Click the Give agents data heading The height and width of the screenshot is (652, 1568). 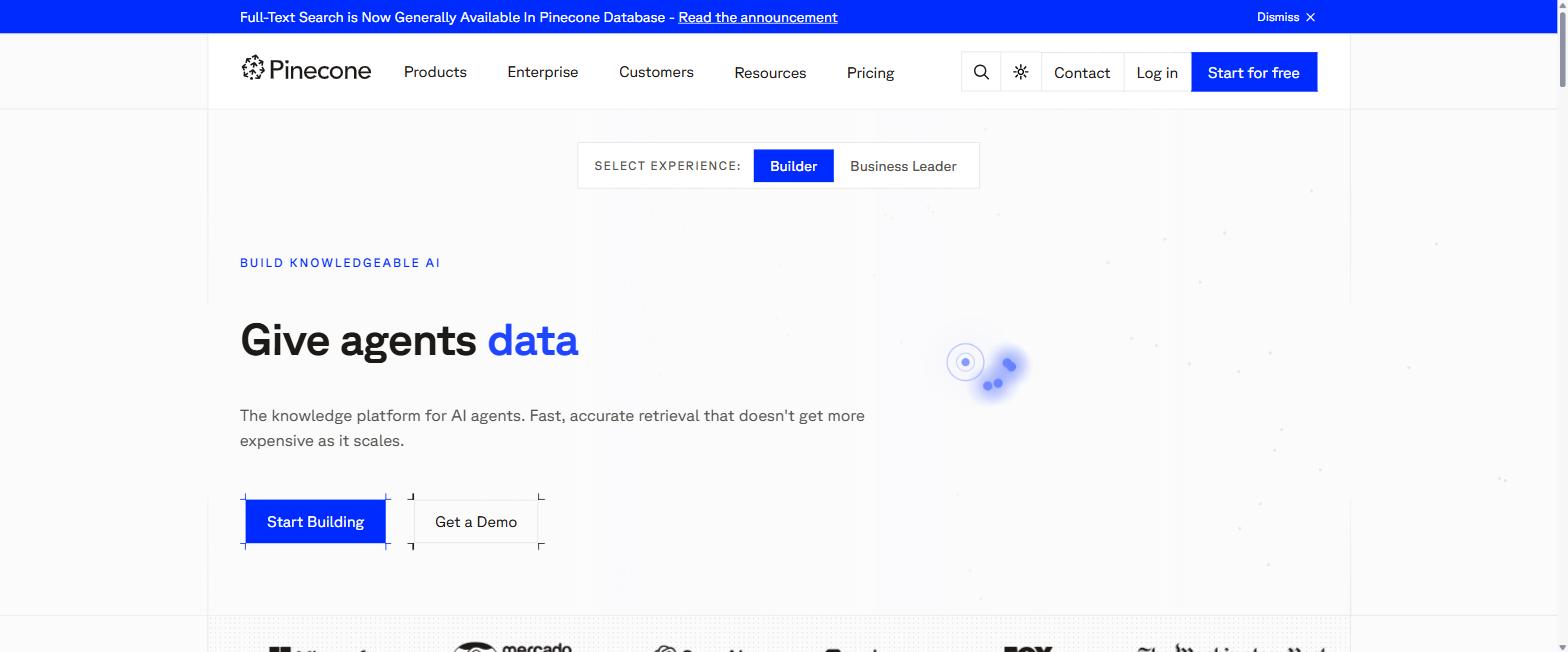(409, 340)
